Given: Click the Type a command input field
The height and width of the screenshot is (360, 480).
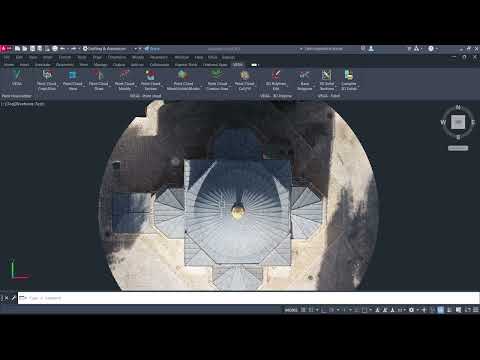Looking at the screenshot, I should point(248,298).
